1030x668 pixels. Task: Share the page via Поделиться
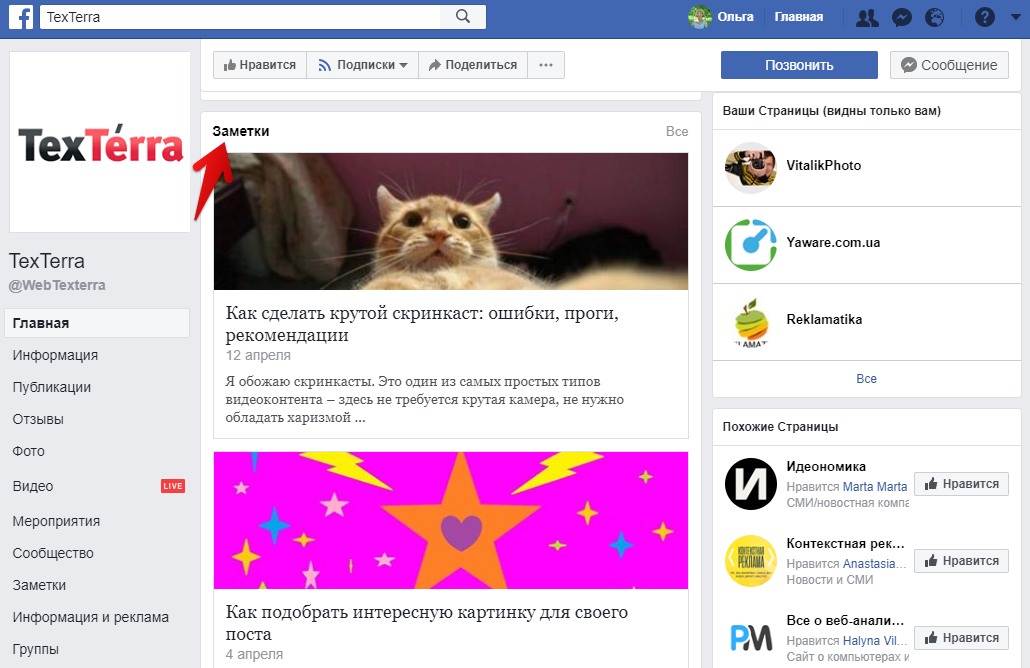(473, 65)
